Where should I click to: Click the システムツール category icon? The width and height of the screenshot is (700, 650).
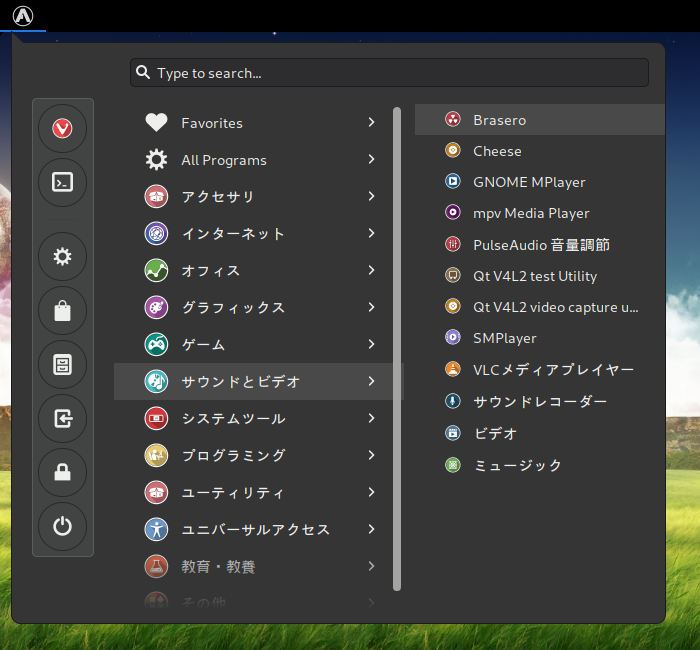(156, 418)
